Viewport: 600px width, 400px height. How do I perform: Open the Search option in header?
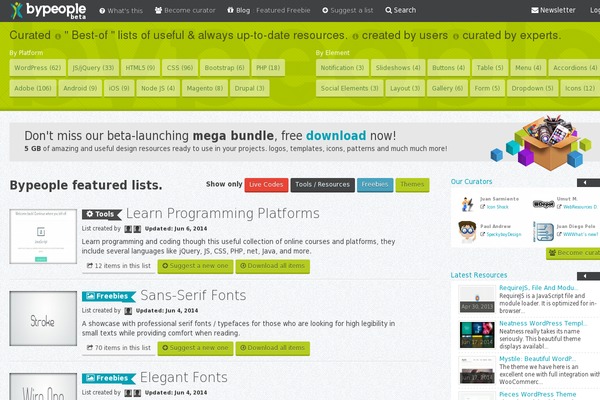click(x=401, y=10)
